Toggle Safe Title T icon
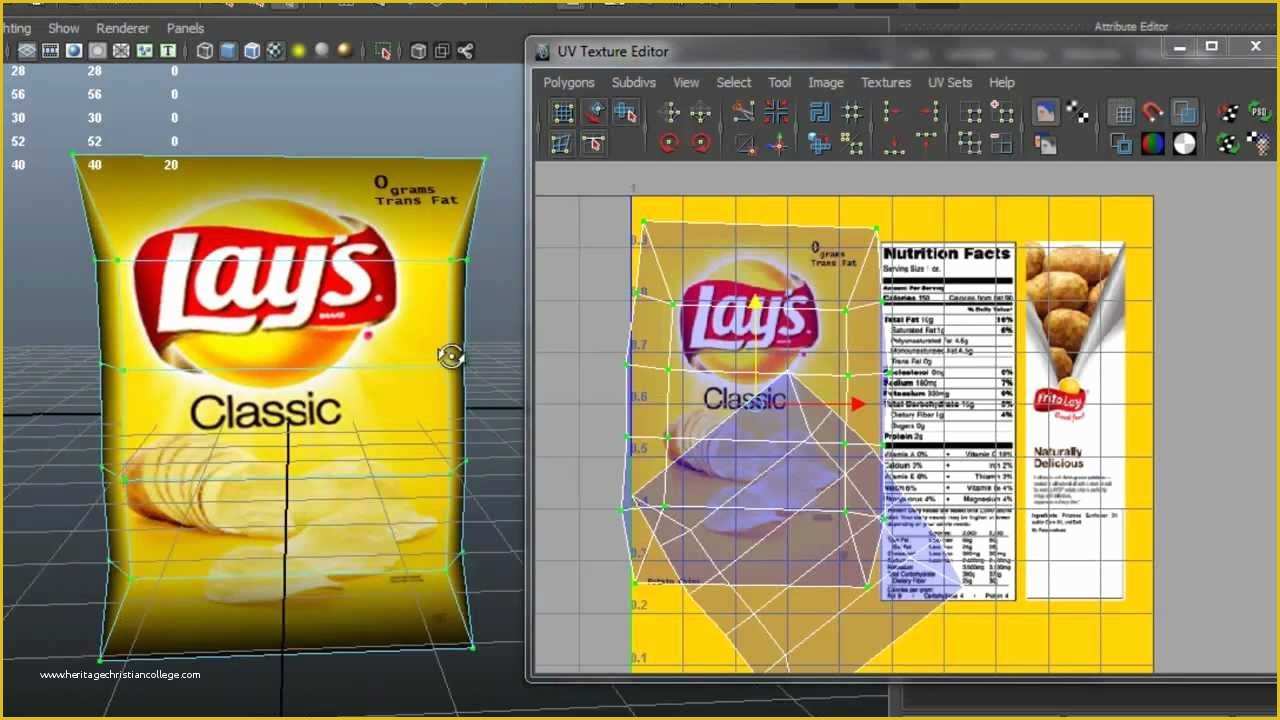The image size is (1280, 720). click(x=168, y=51)
